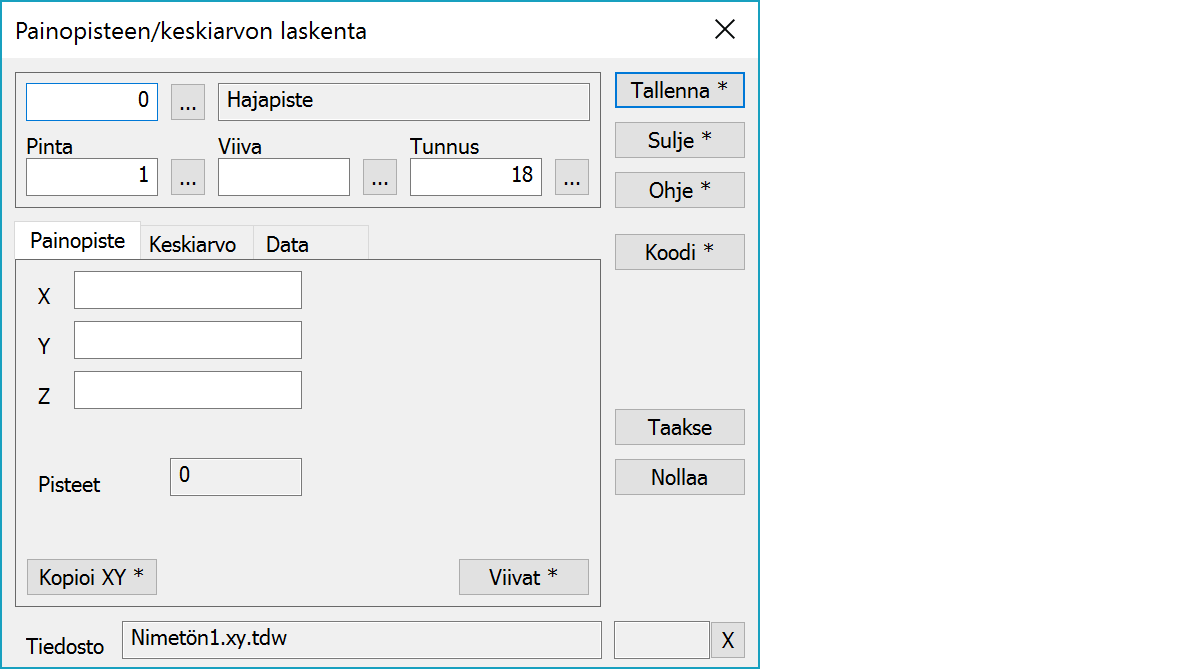Select the Painopiste tab
This screenshot has height=669, width=1200.
point(78,241)
